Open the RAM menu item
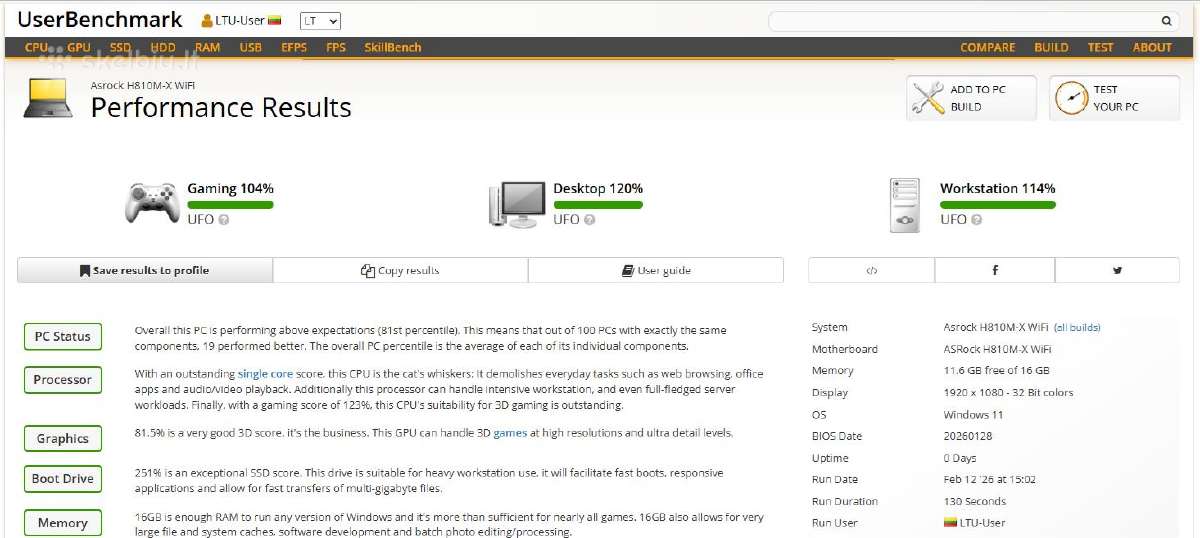The width and height of the screenshot is (1200, 538). tap(208, 47)
